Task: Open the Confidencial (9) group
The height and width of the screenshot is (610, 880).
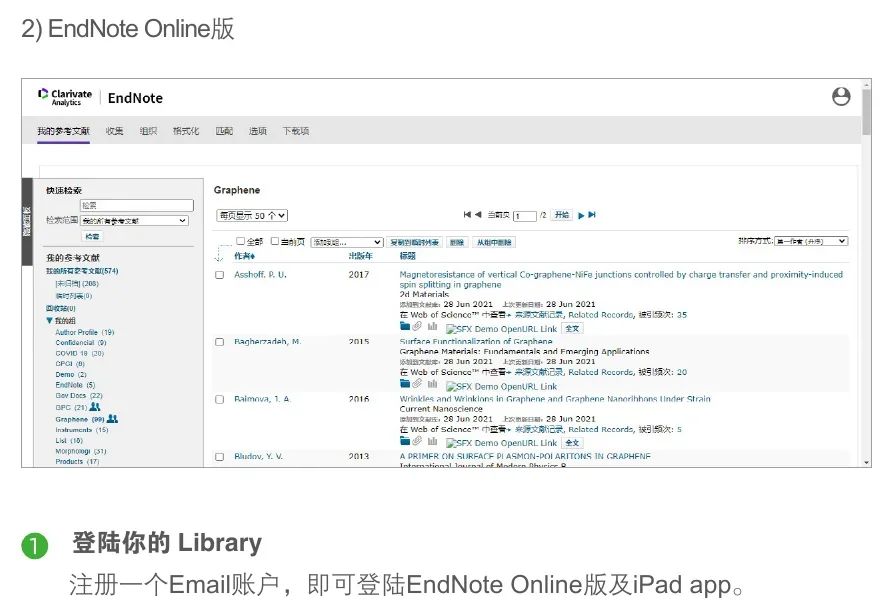Action: pos(81,342)
